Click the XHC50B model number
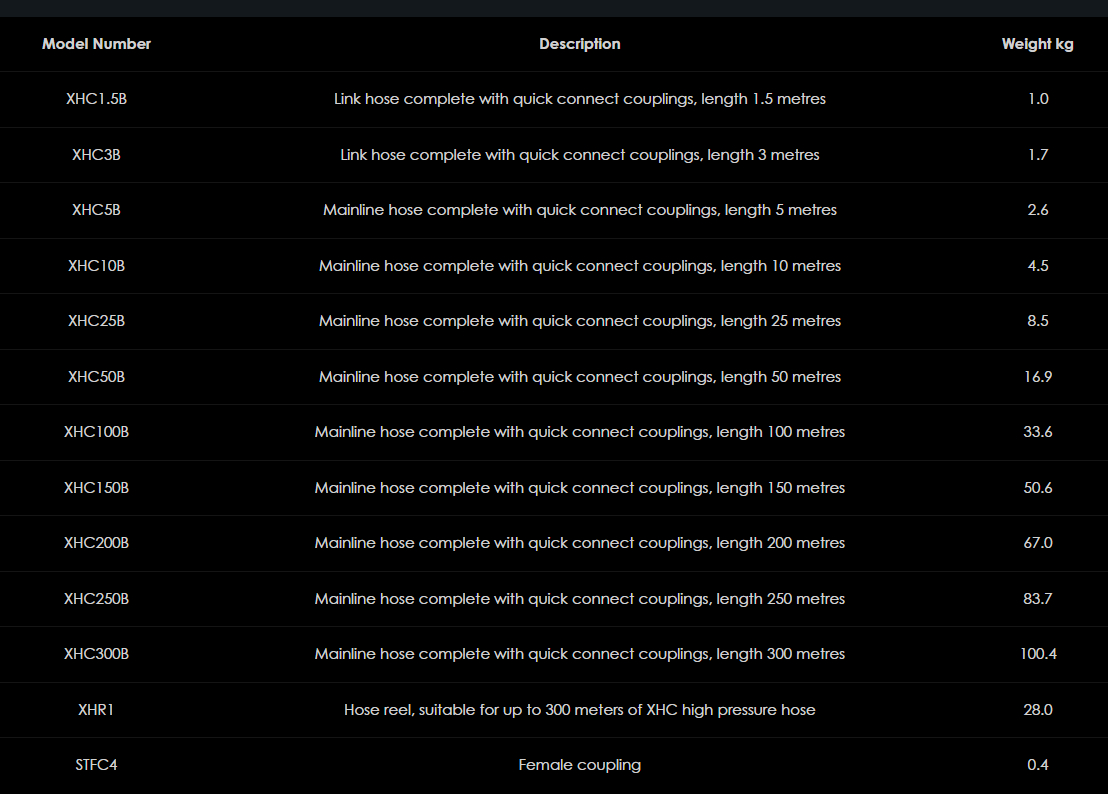This screenshot has width=1108, height=794. coord(96,377)
